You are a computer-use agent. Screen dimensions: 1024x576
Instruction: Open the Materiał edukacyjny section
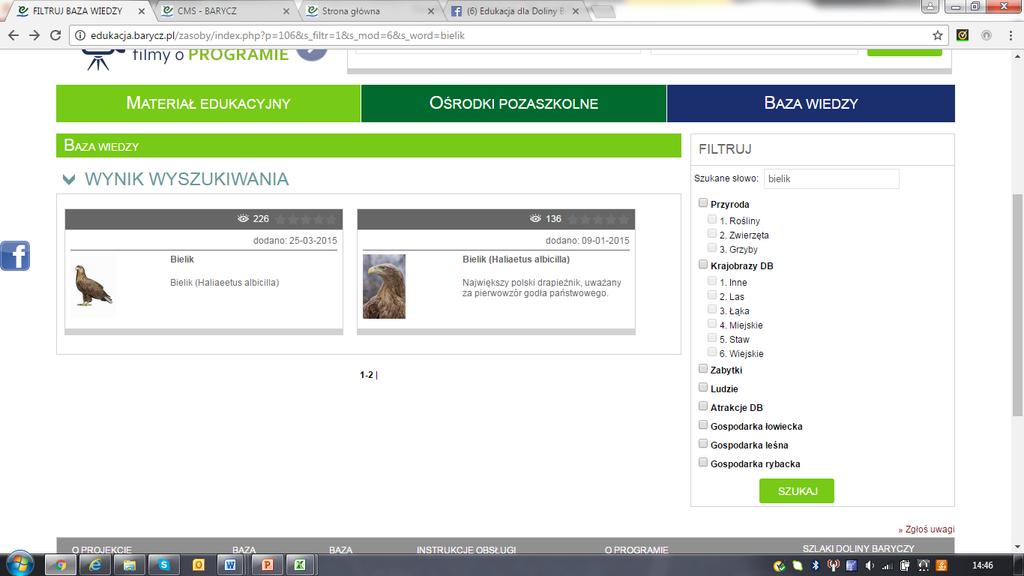coord(208,103)
